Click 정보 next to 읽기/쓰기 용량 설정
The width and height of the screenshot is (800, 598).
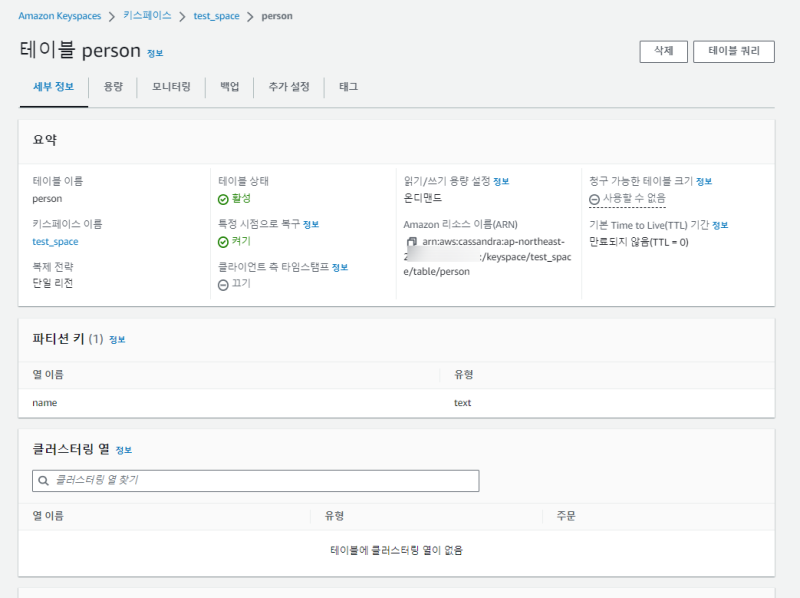point(501,182)
